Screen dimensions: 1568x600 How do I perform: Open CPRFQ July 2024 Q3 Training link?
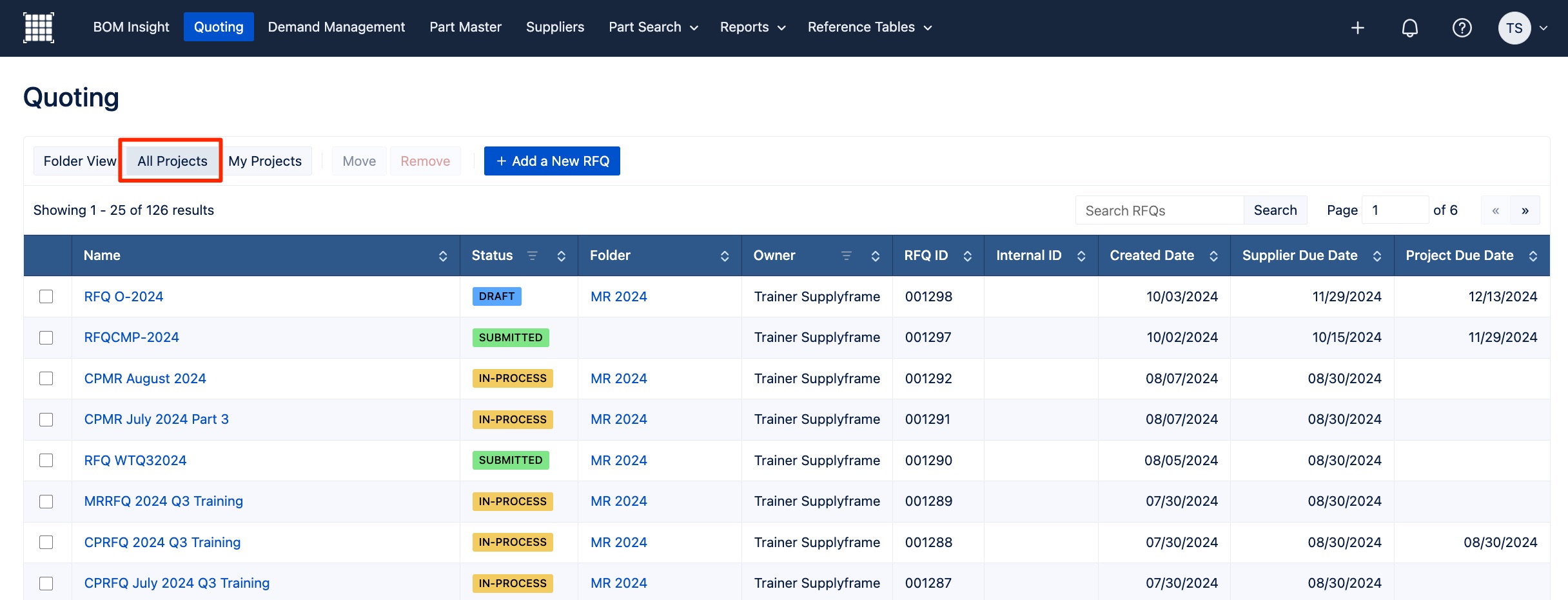(177, 583)
